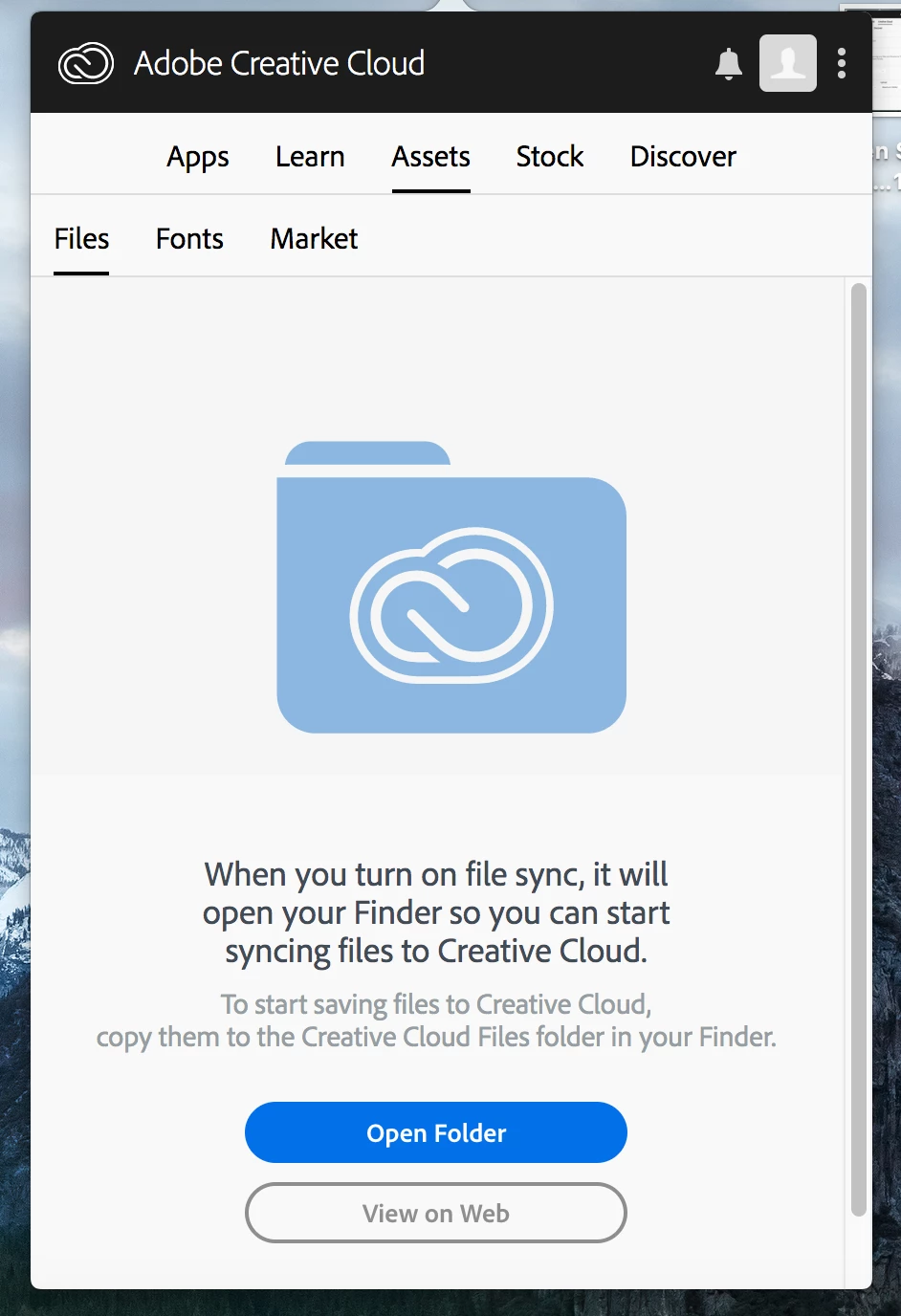
Task: Open the Stock tab
Action: click(550, 157)
